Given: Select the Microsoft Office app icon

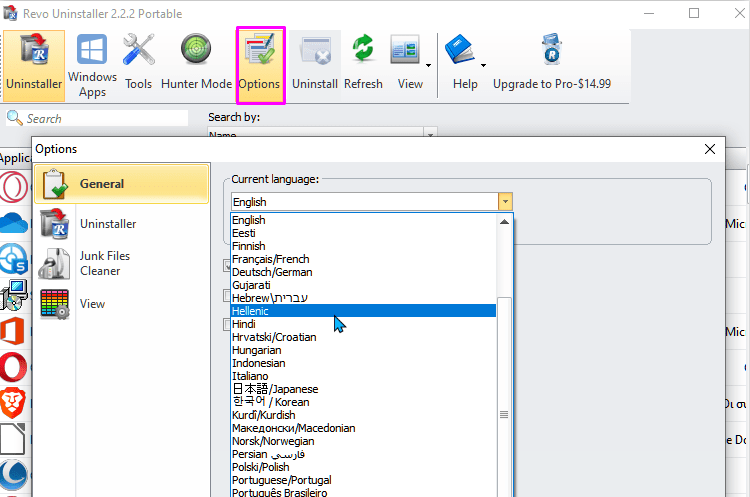Looking at the screenshot, I should pos(13,331).
